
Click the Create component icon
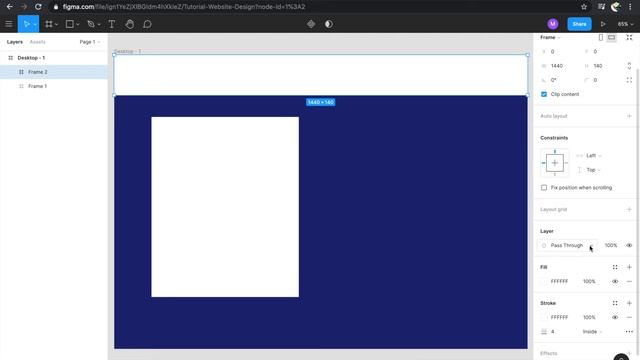[x=311, y=24]
